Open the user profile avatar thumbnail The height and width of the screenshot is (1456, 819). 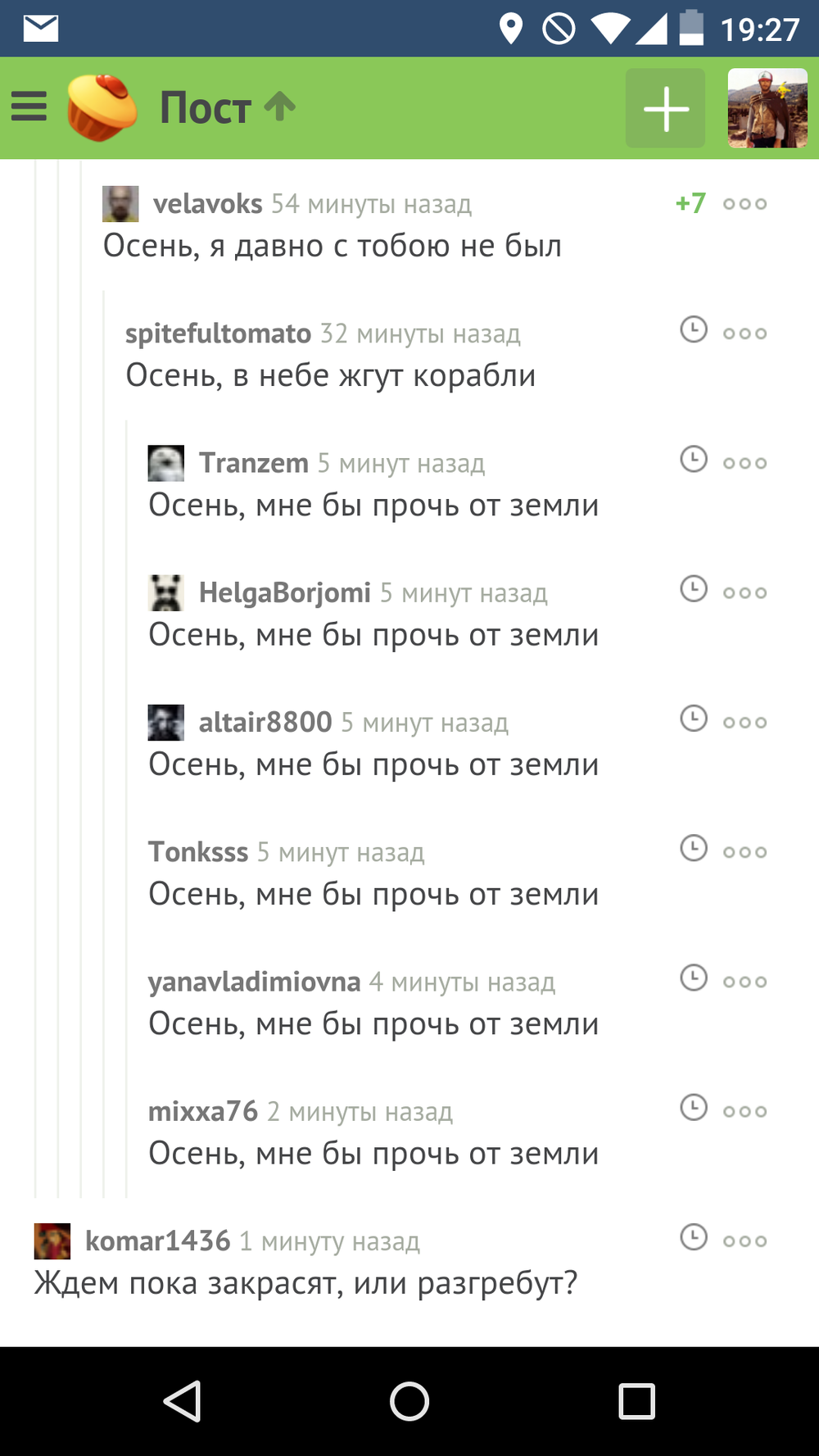click(x=767, y=108)
